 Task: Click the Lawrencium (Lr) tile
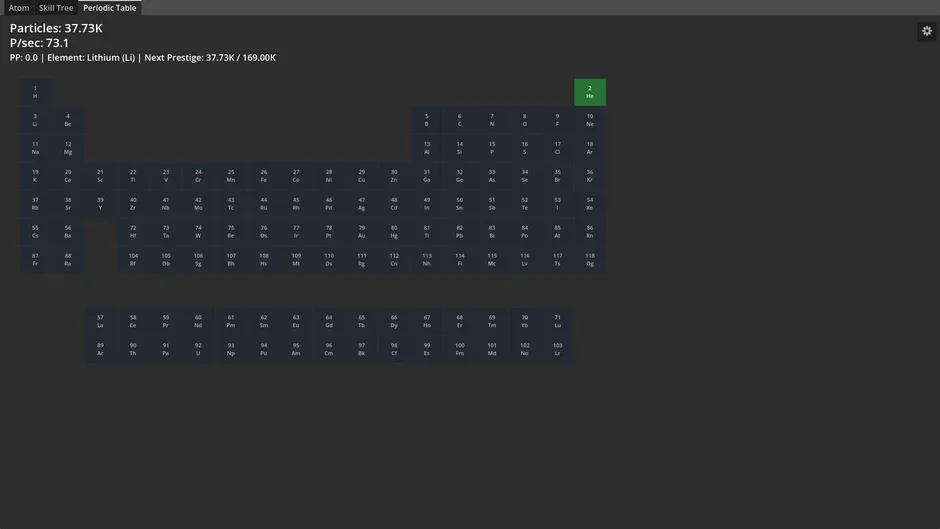[558, 349]
